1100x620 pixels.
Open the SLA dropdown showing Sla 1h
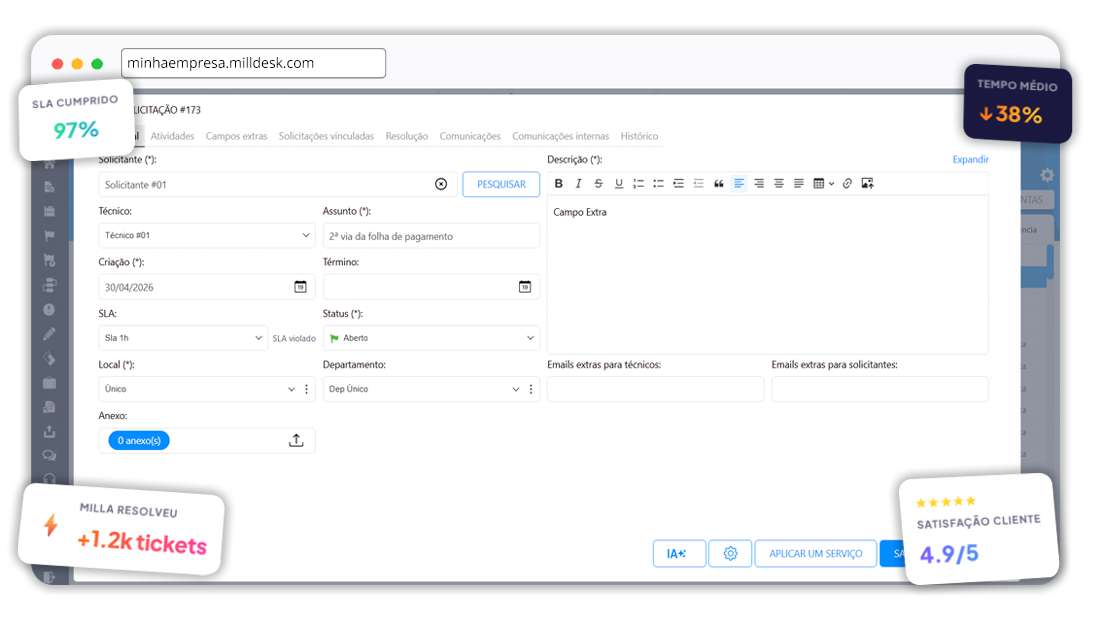tap(183, 338)
